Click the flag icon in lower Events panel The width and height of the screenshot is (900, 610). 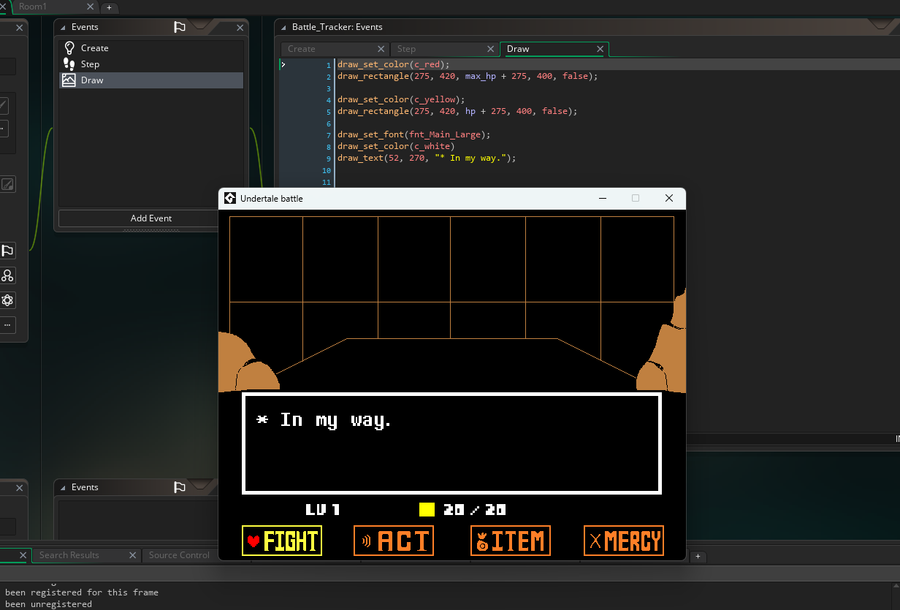click(180, 487)
